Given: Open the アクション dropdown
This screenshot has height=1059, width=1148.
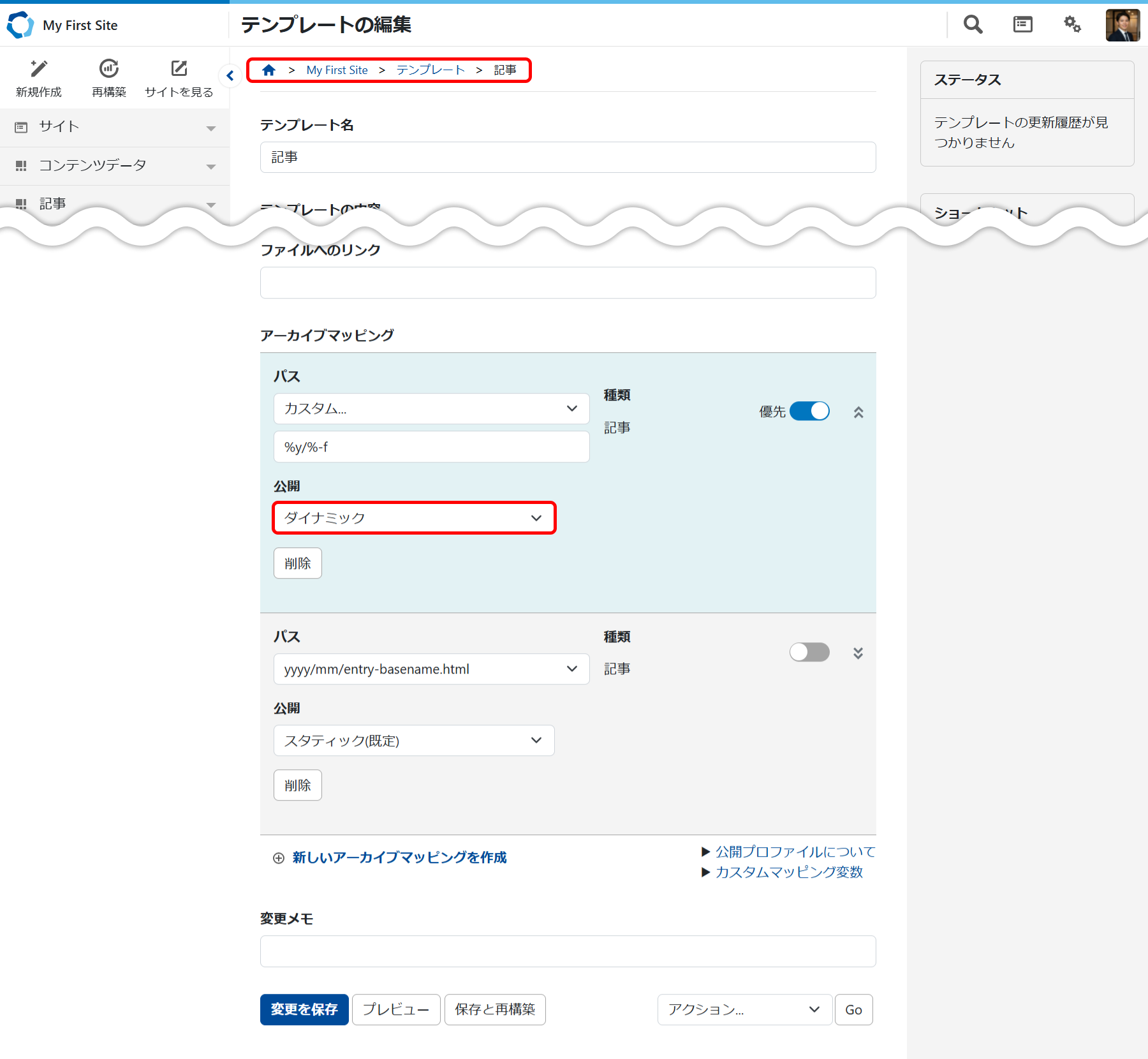Looking at the screenshot, I should click(x=744, y=1009).
